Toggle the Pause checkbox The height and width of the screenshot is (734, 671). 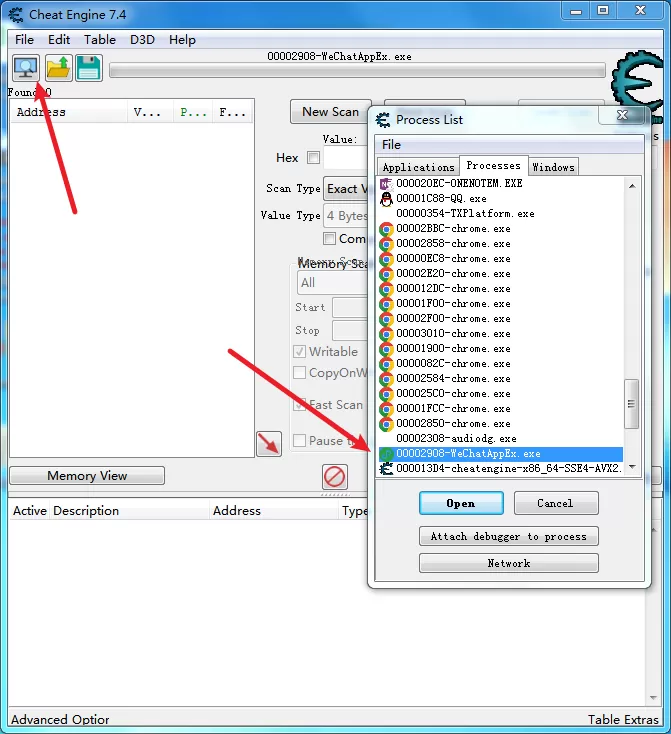click(x=299, y=440)
